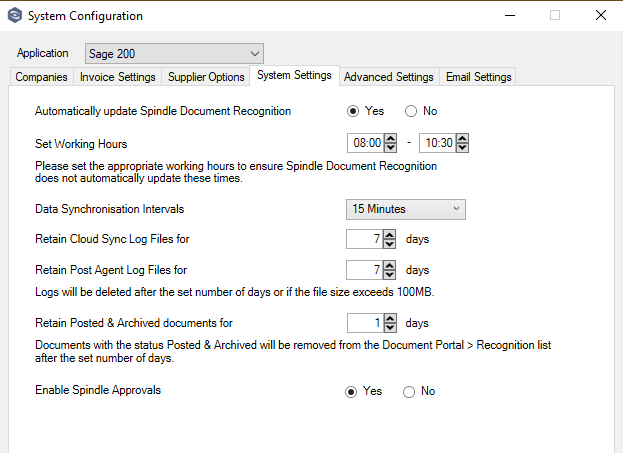Click the 10:30 working hours end field

coord(437,143)
